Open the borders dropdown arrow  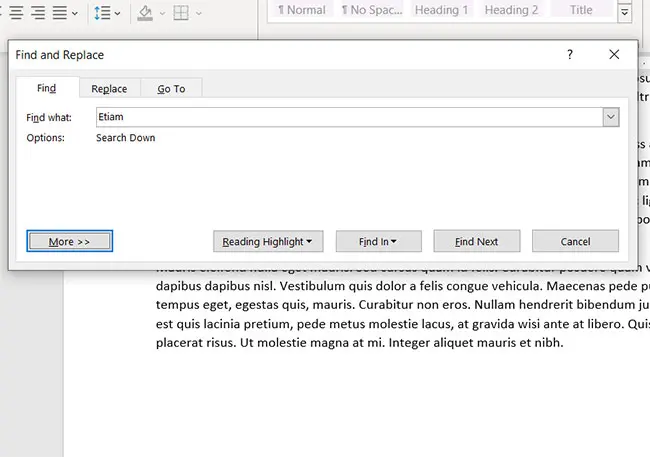tap(198, 13)
